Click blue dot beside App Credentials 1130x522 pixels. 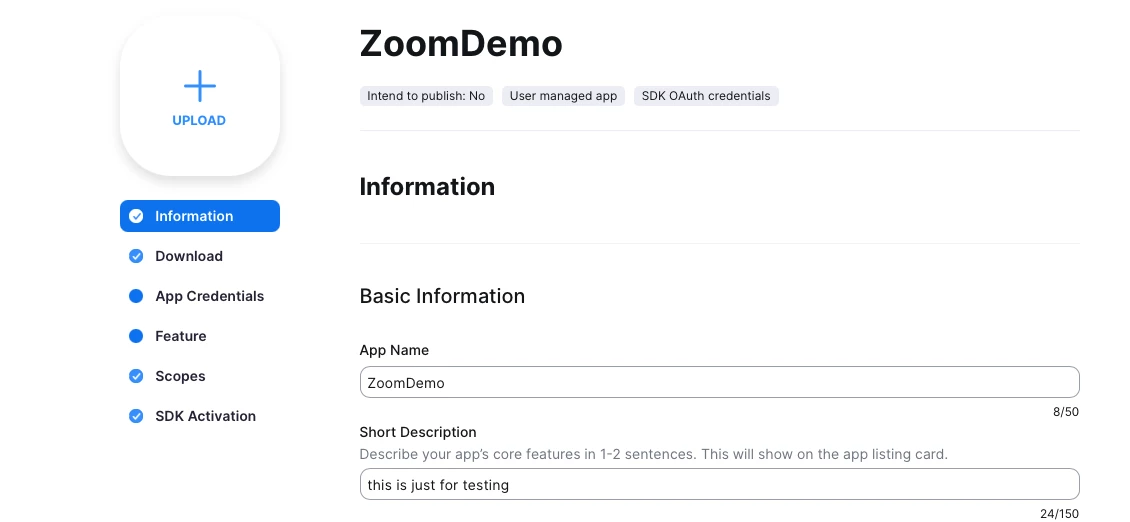(x=136, y=296)
